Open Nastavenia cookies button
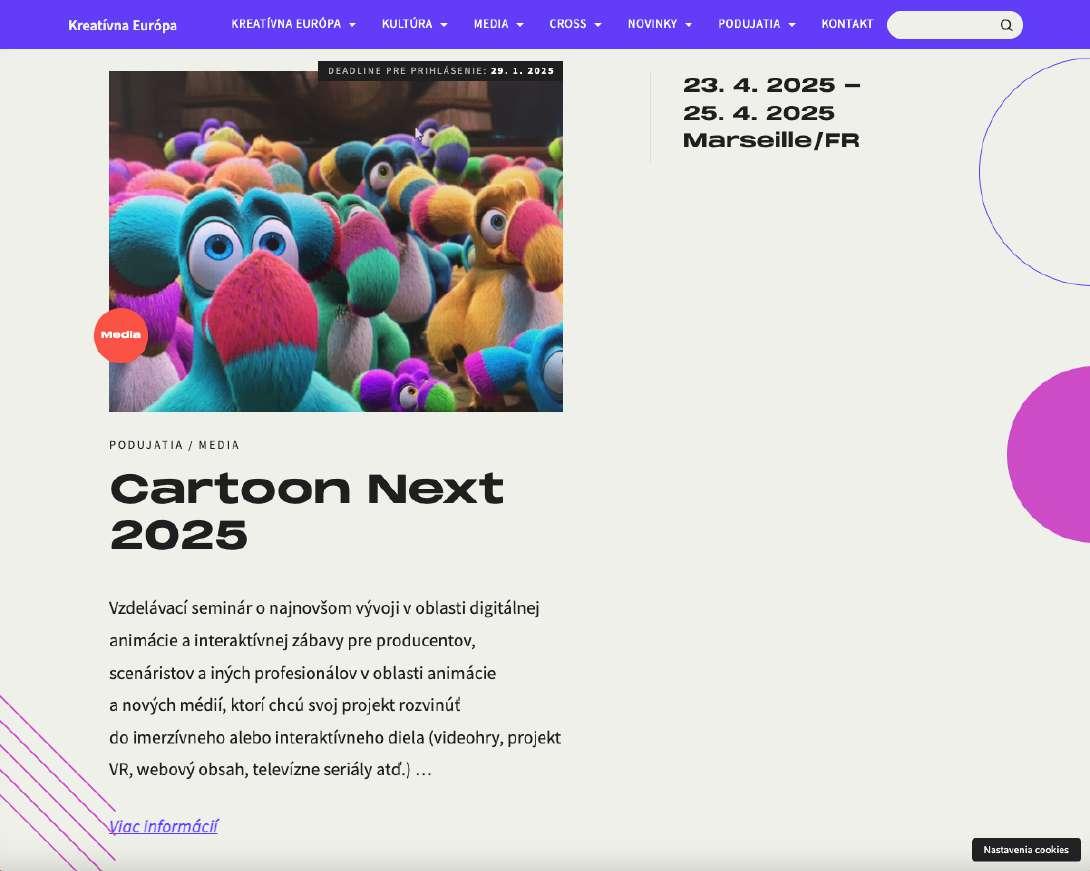1090x871 pixels. (x=1026, y=849)
